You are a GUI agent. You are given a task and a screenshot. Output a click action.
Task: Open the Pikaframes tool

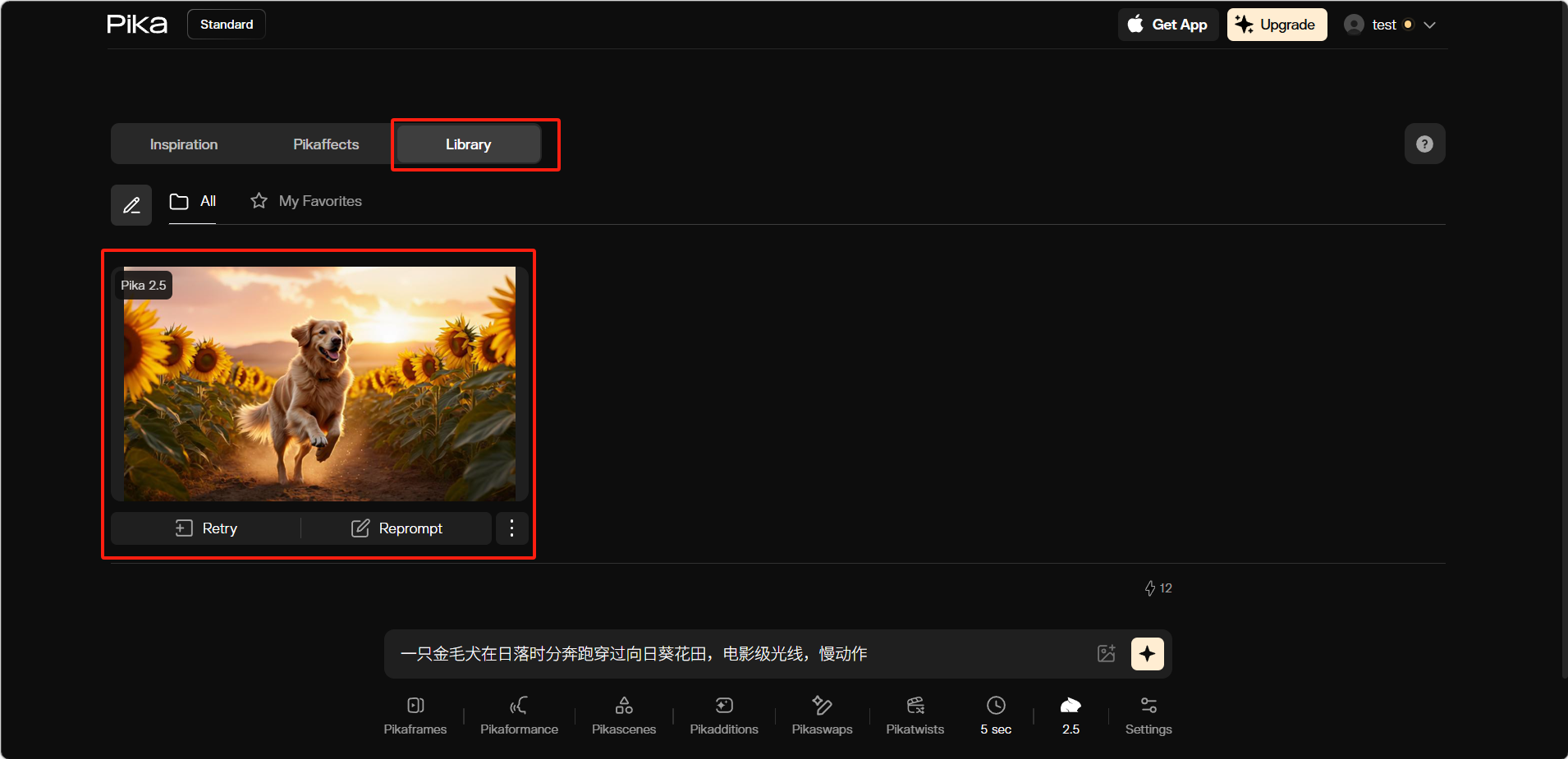[415, 715]
